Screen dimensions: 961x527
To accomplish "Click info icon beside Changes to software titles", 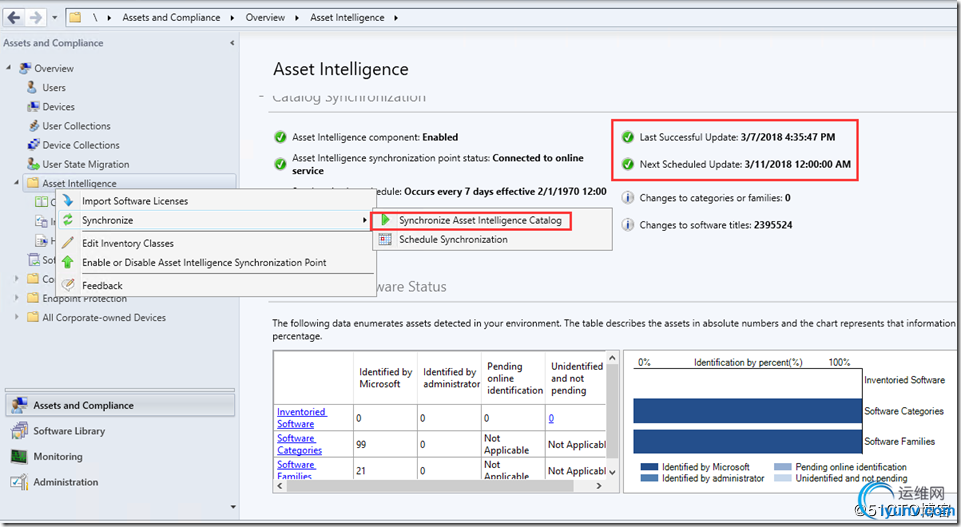I will pos(628,225).
